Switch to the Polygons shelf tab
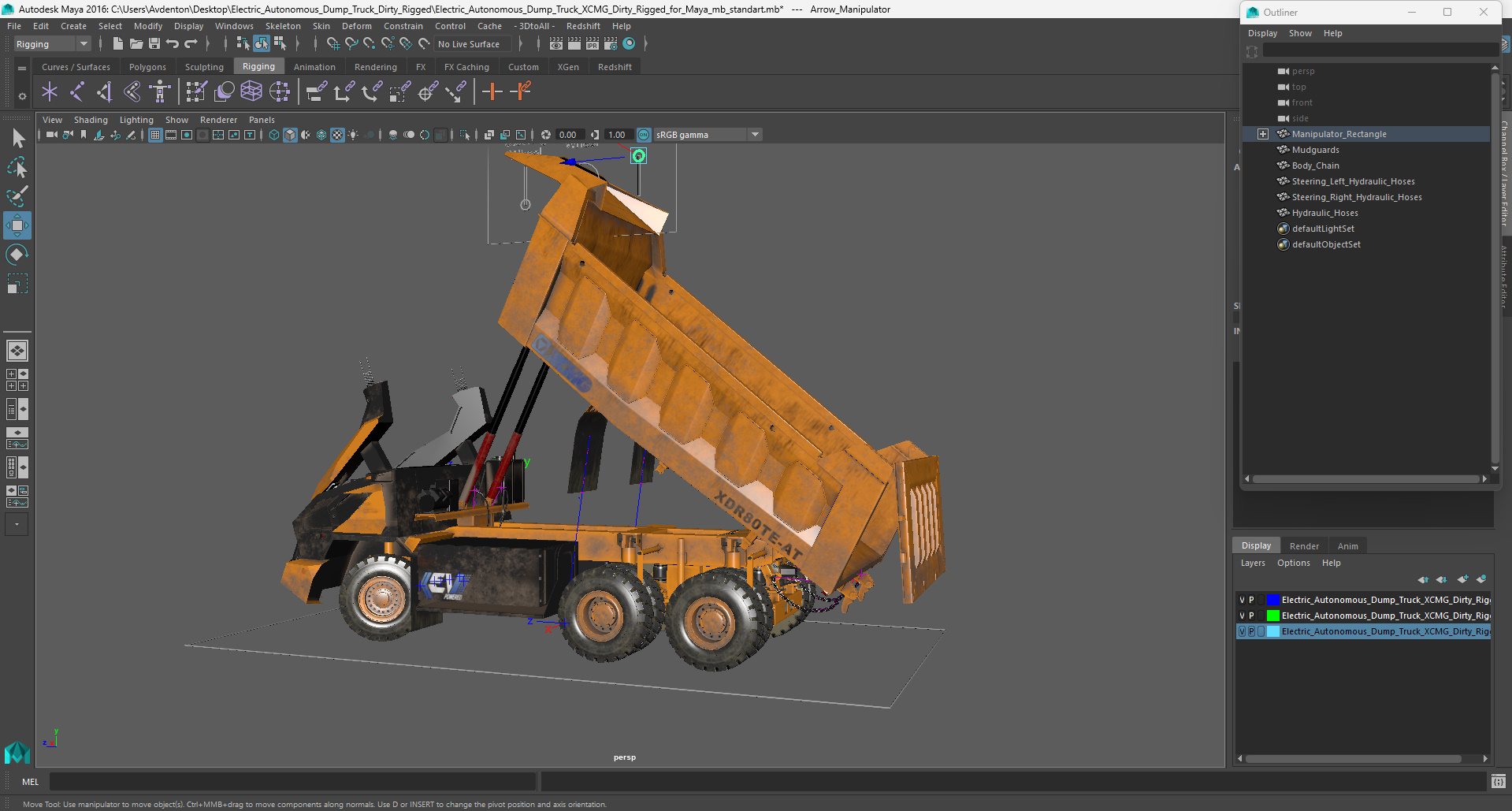 [x=147, y=67]
